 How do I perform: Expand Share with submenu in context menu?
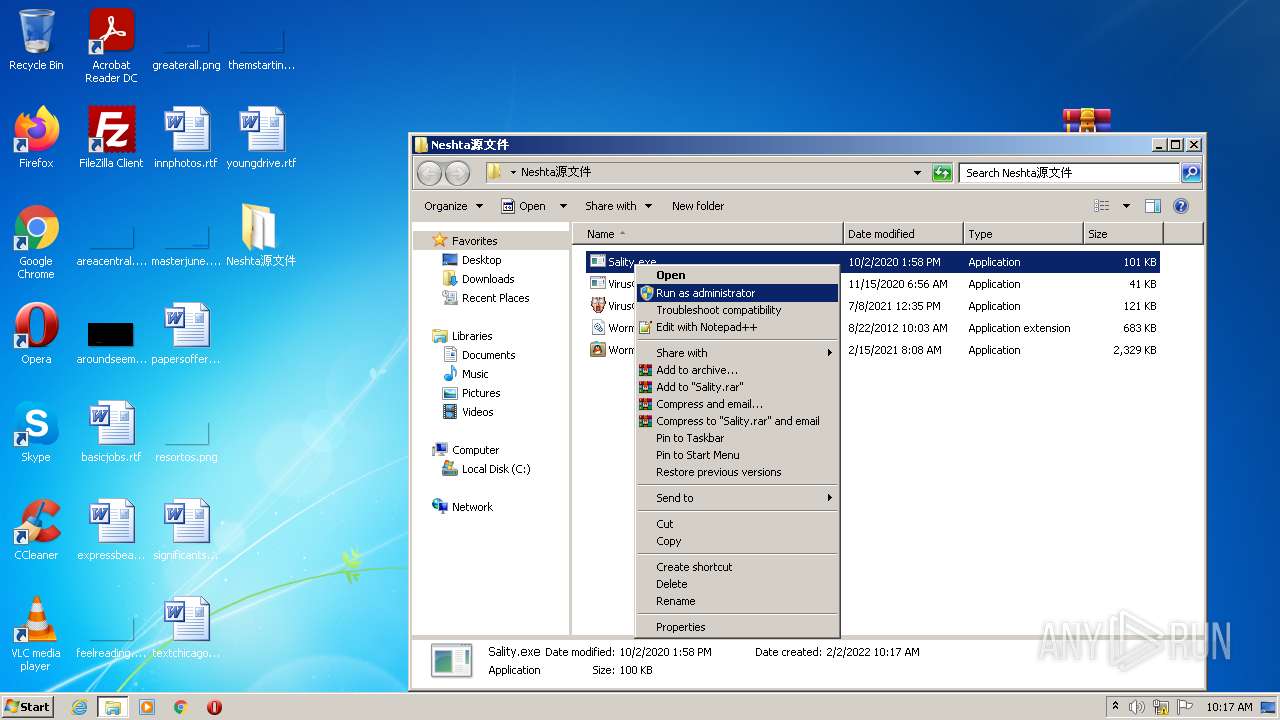tap(737, 353)
